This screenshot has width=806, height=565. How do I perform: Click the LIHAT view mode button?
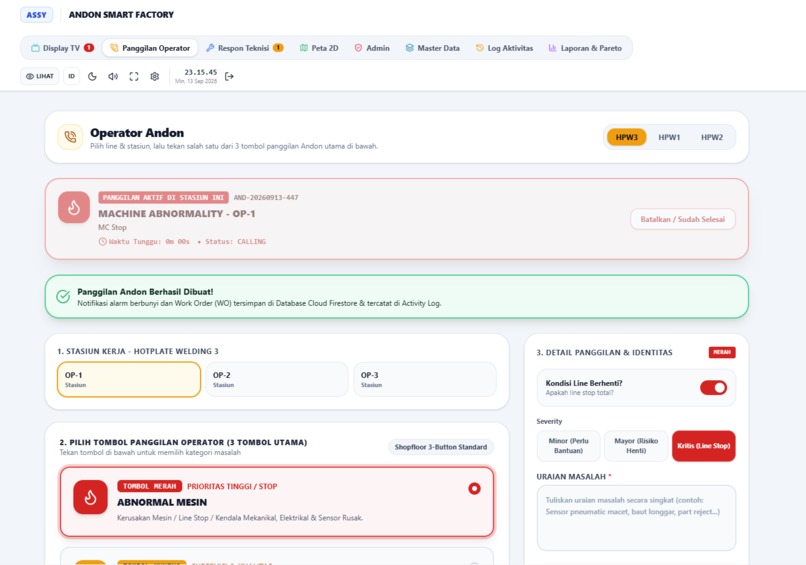coord(40,76)
